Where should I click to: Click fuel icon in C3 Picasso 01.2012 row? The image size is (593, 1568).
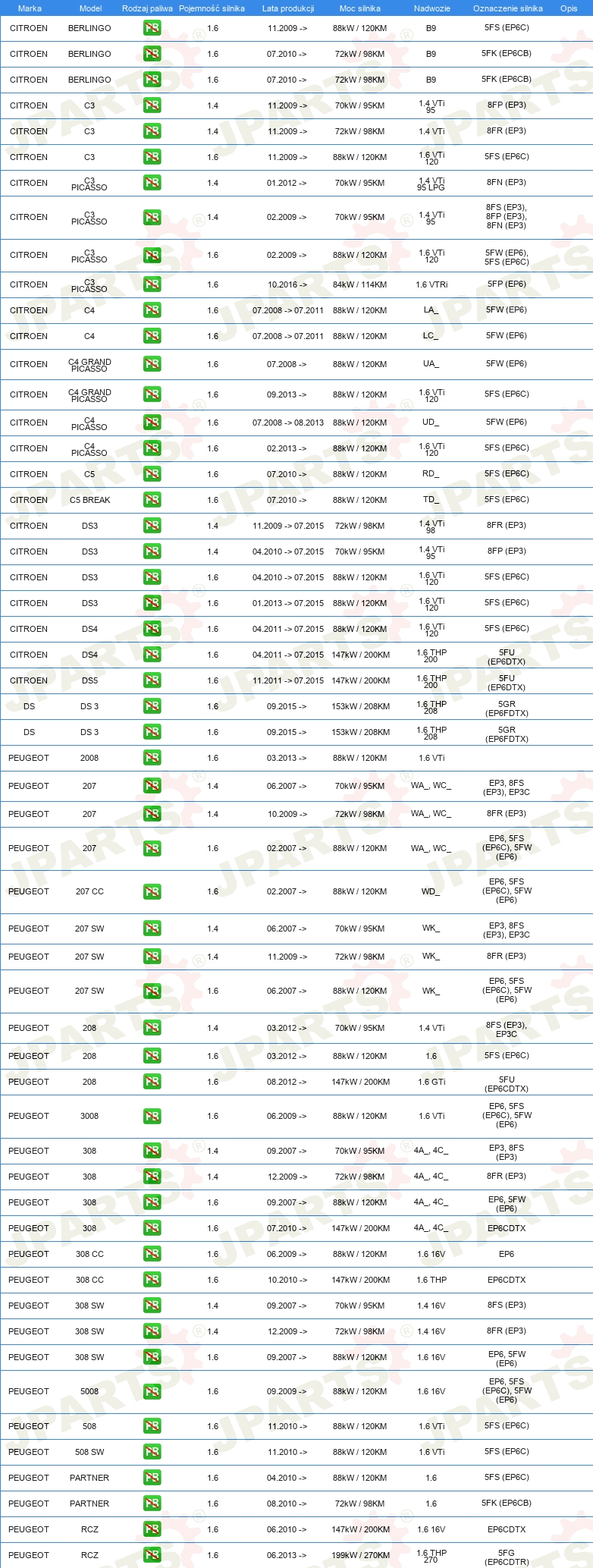152,183
